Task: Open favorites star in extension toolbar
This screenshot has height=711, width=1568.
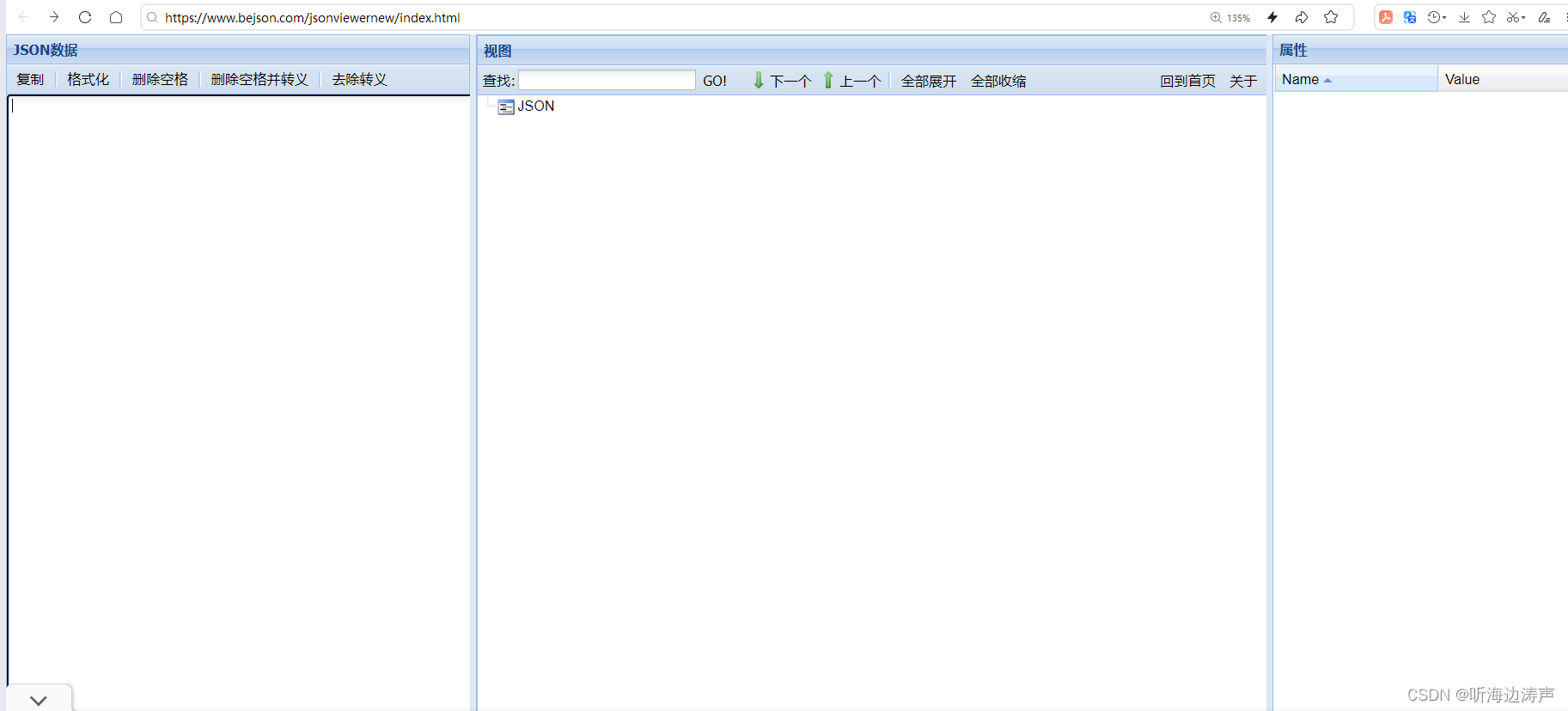Action: coord(1489,17)
